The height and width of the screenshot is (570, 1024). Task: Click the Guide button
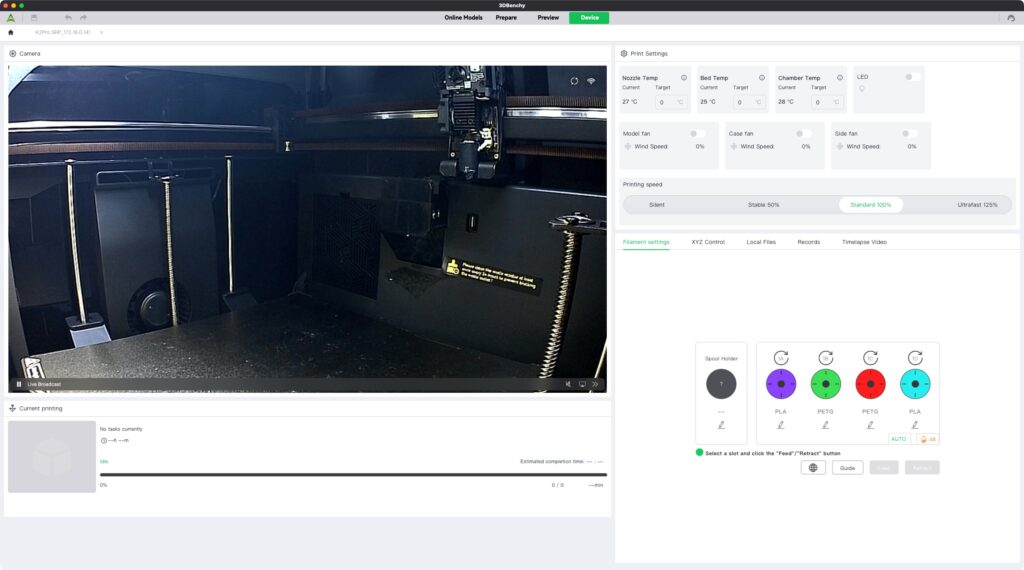pyautogui.click(x=847, y=467)
